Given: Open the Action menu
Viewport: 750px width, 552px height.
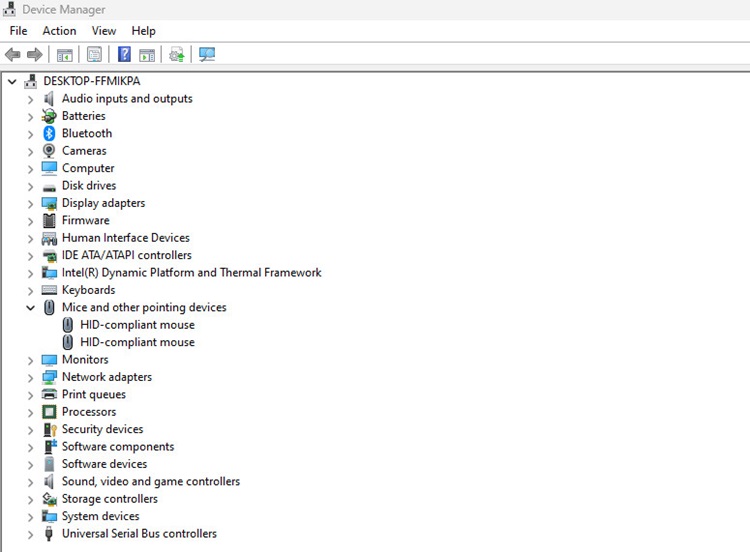Looking at the screenshot, I should click(59, 31).
